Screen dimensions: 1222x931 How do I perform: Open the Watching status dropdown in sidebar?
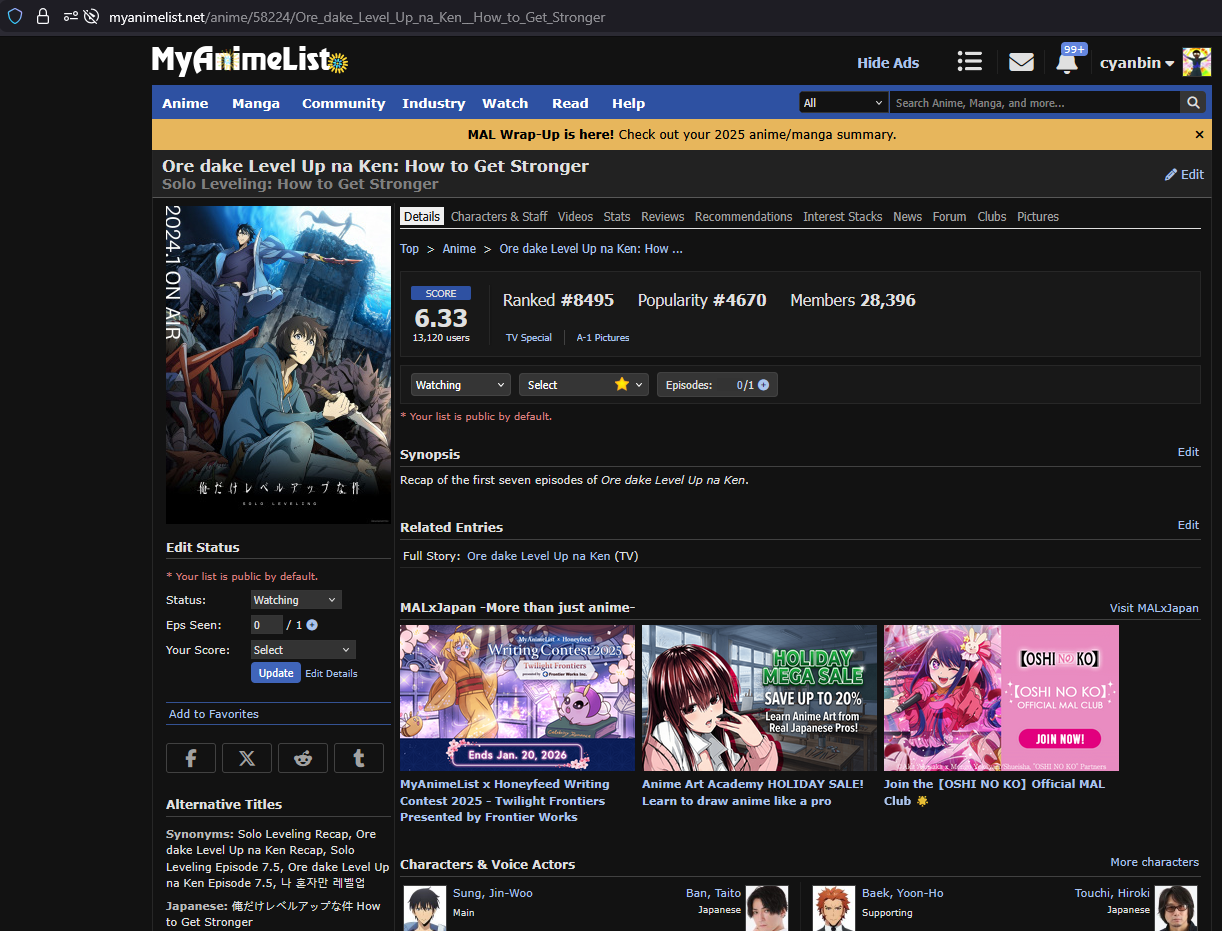(296, 600)
